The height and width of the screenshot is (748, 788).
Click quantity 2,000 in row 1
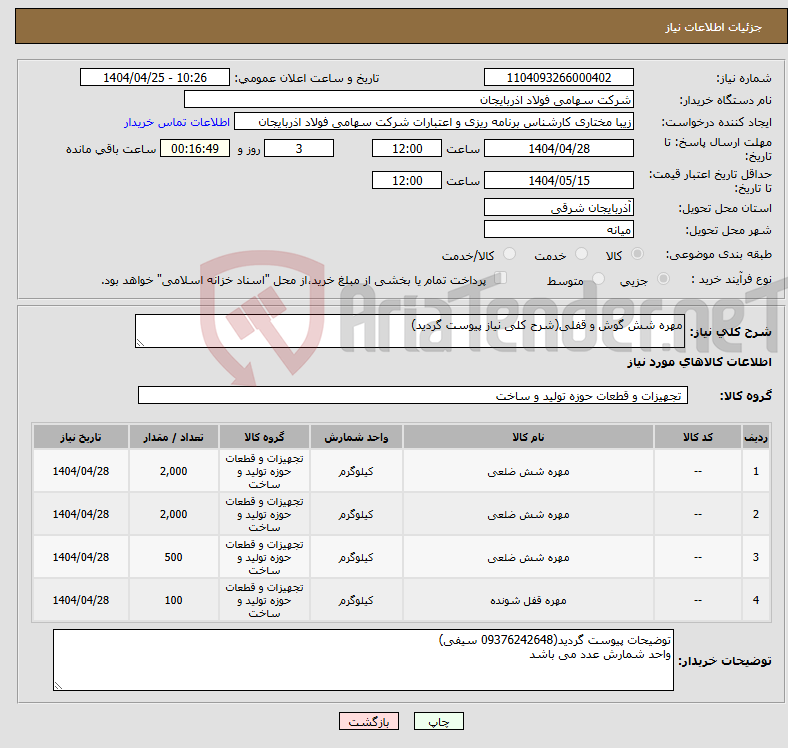(173, 471)
